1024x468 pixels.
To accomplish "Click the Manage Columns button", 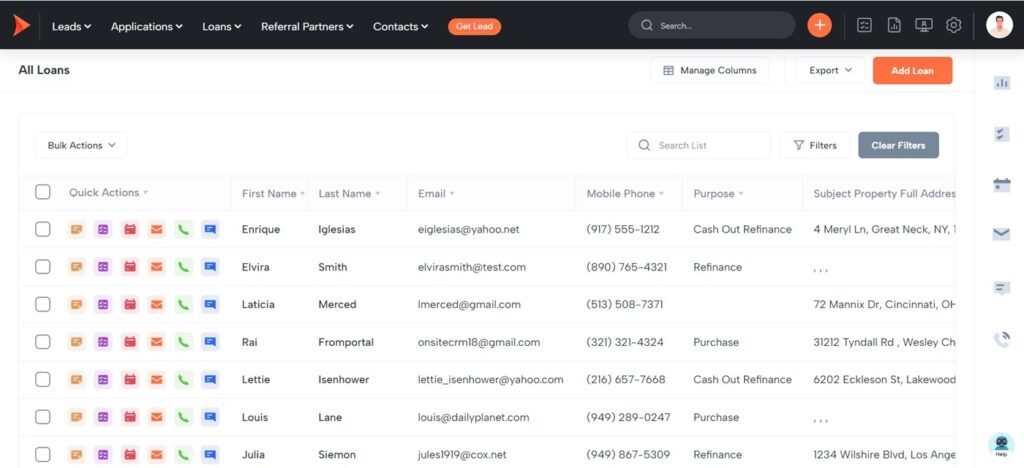I will click(709, 70).
